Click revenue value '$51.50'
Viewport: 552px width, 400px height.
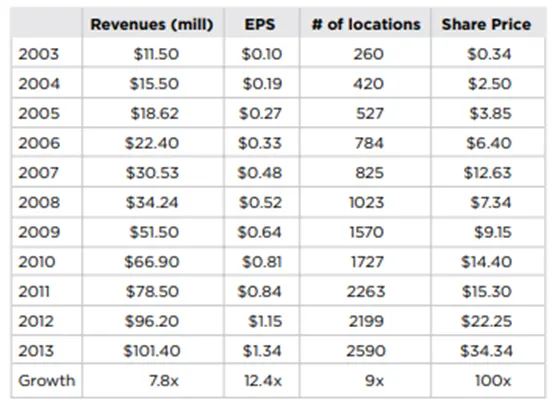point(154,232)
